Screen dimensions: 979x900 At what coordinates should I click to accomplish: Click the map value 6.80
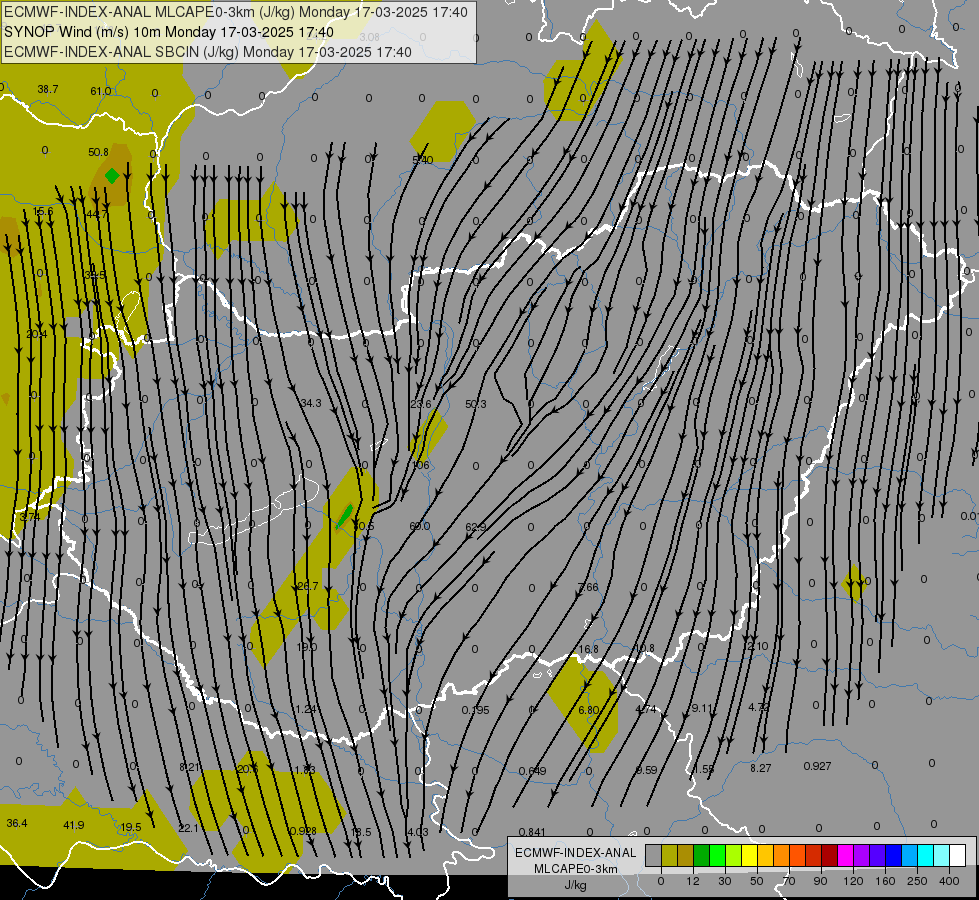[x=588, y=710]
